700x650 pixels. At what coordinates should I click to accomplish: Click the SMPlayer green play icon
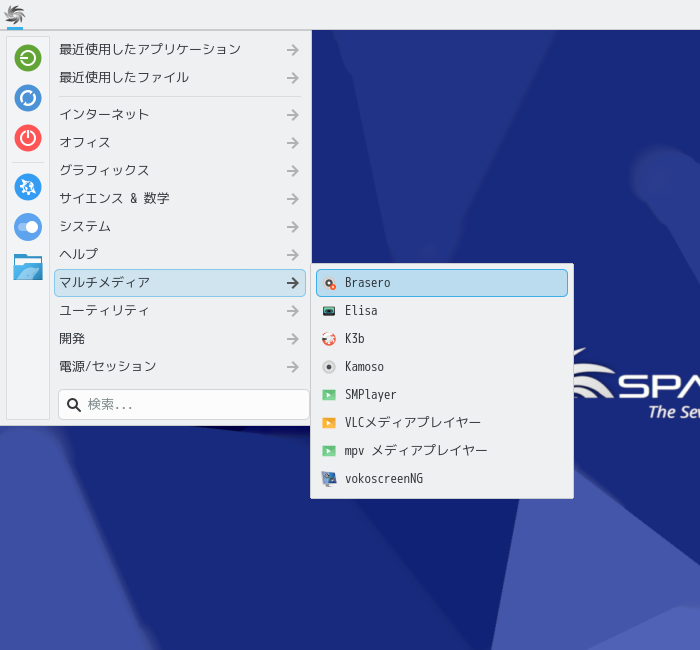(329, 395)
